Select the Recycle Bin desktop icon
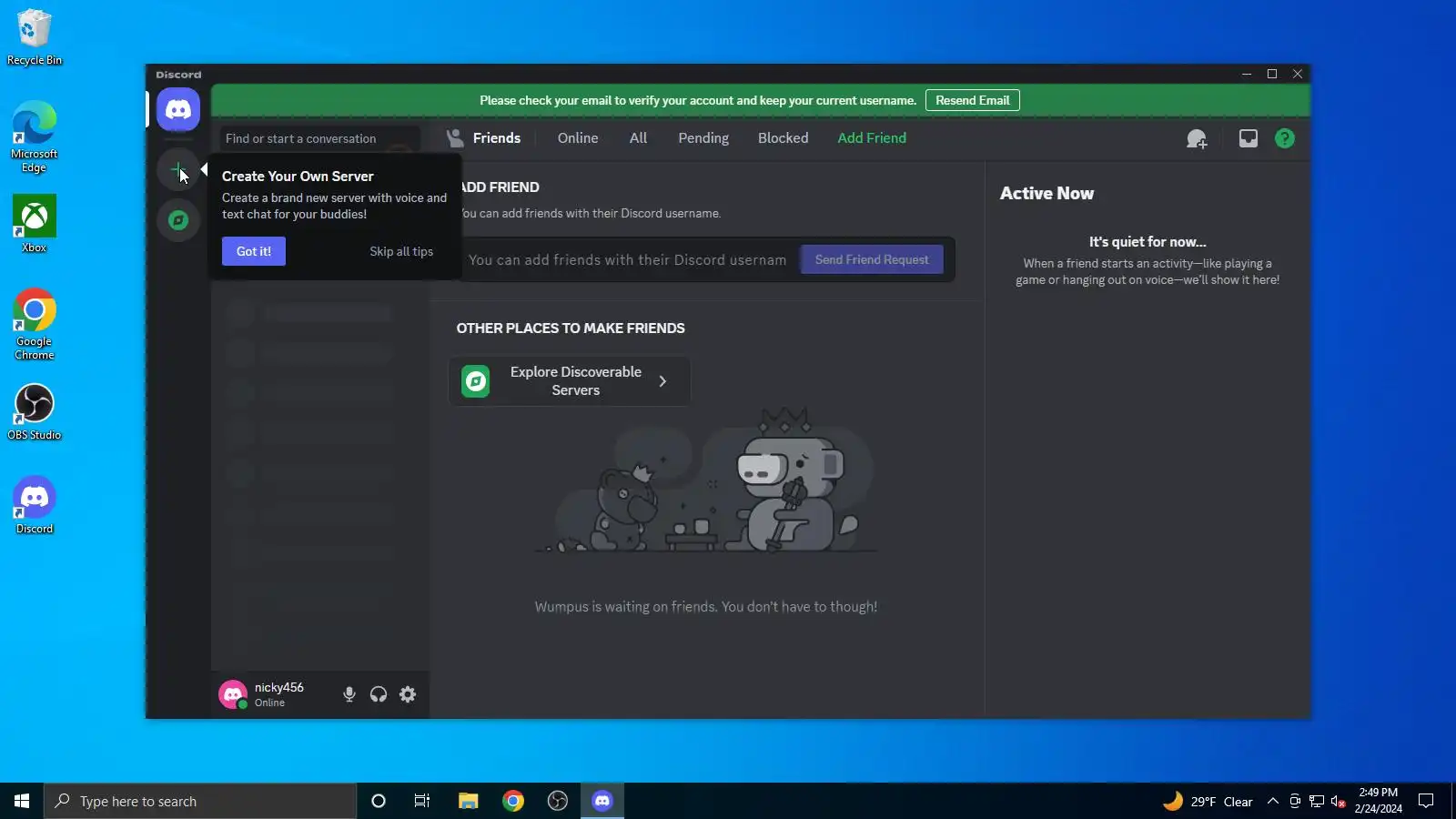Viewport: 1456px width, 819px height. [x=35, y=37]
